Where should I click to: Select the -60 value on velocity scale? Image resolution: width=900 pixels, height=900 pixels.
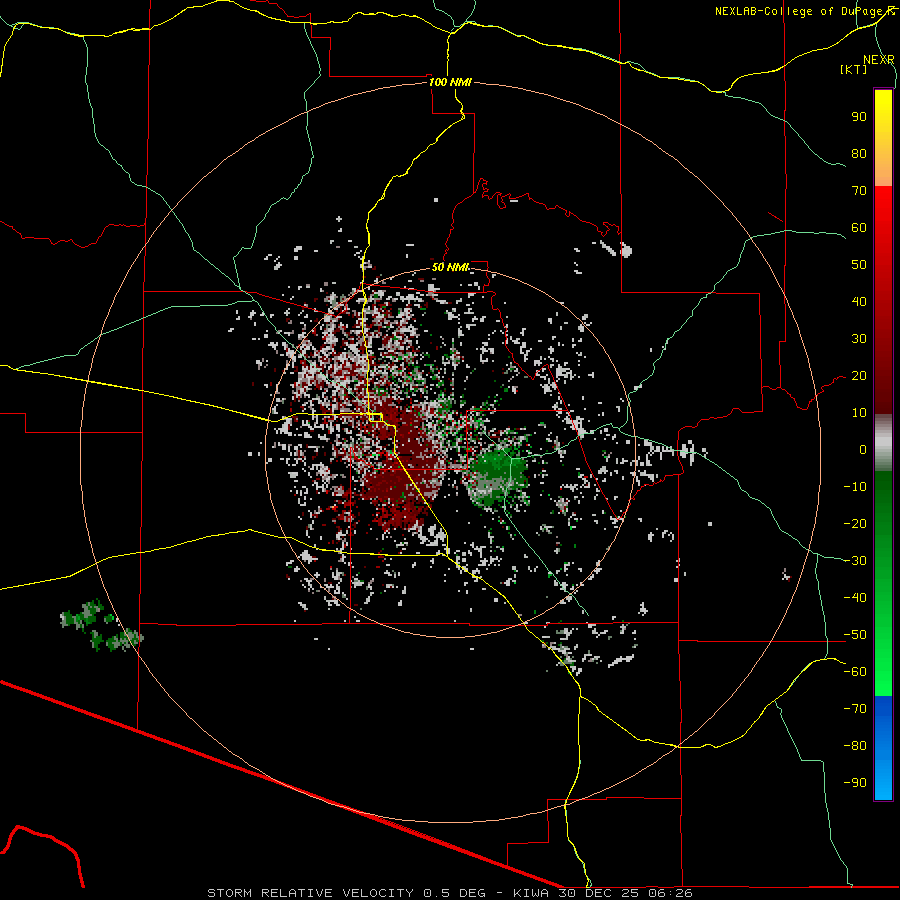(855, 672)
